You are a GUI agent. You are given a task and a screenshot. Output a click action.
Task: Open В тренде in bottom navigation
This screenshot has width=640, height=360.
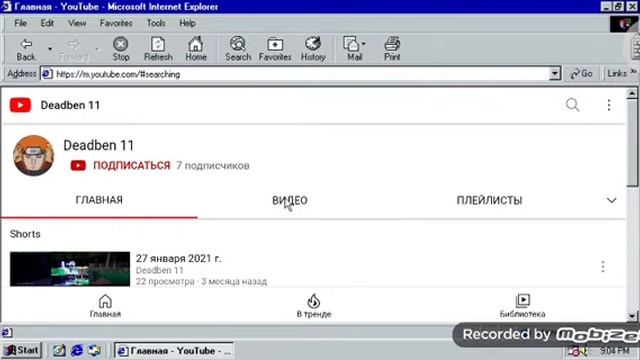(314, 306)
